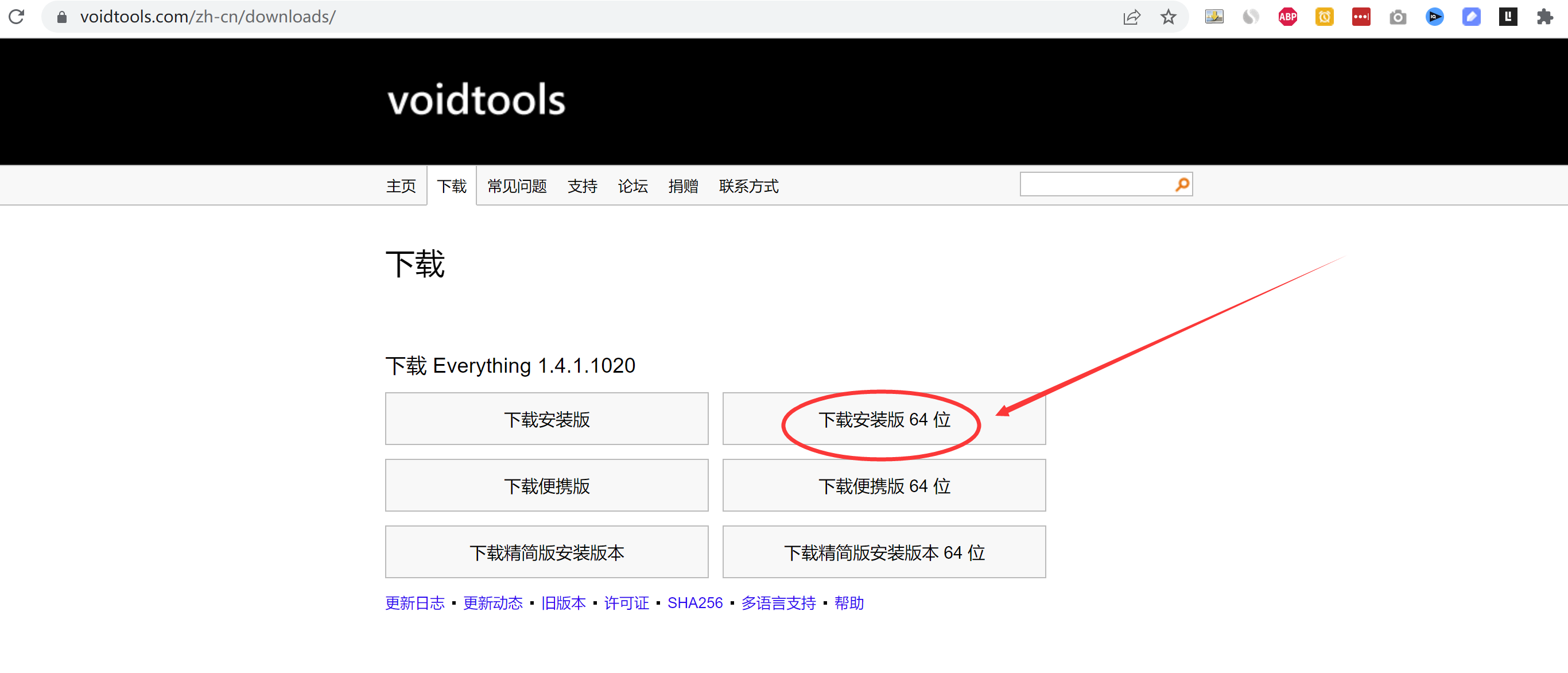
Task: Select the 下载 navigation tab
Action: tap(452, 185)
